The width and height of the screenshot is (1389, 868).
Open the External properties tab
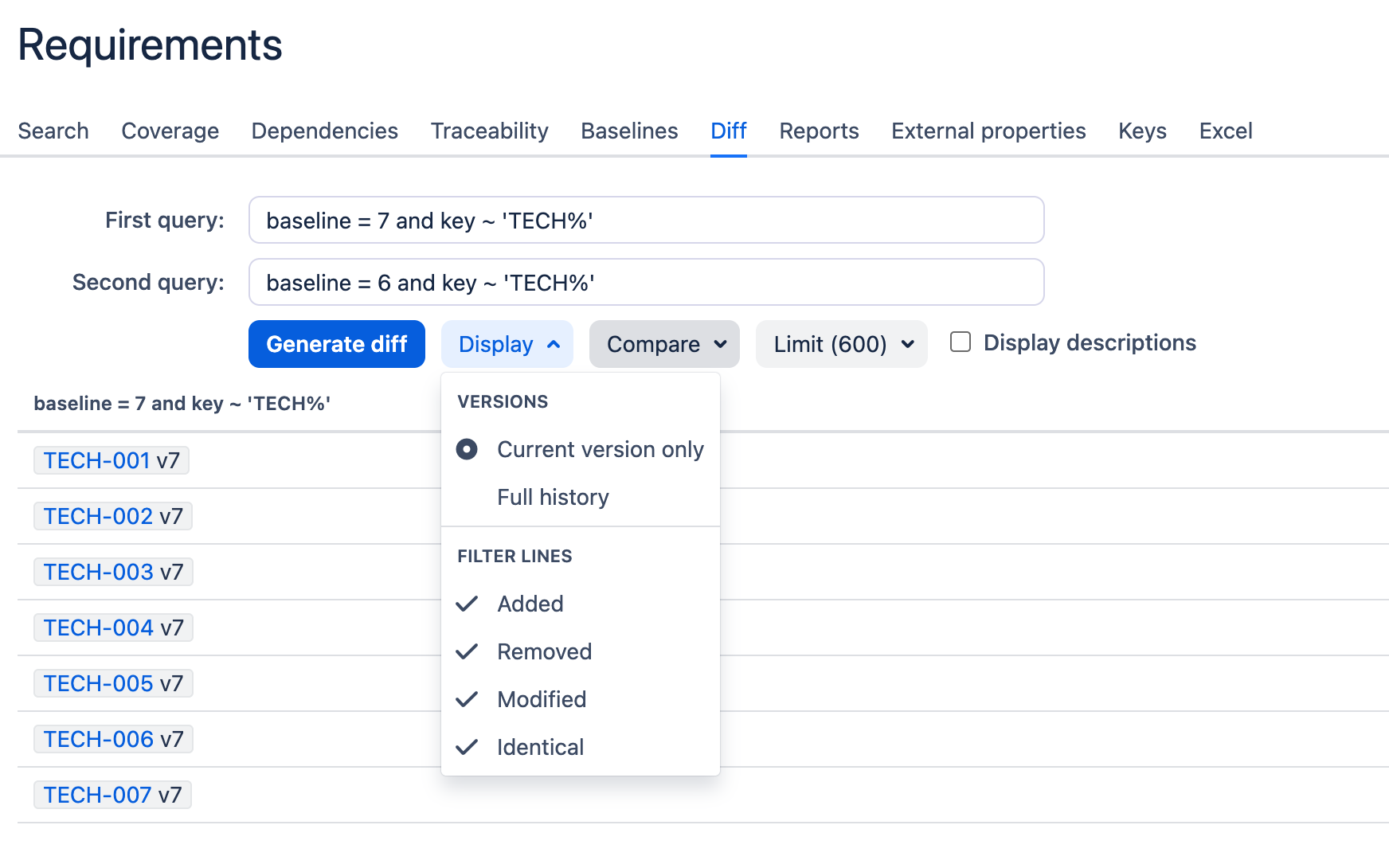tap(988, 131)
